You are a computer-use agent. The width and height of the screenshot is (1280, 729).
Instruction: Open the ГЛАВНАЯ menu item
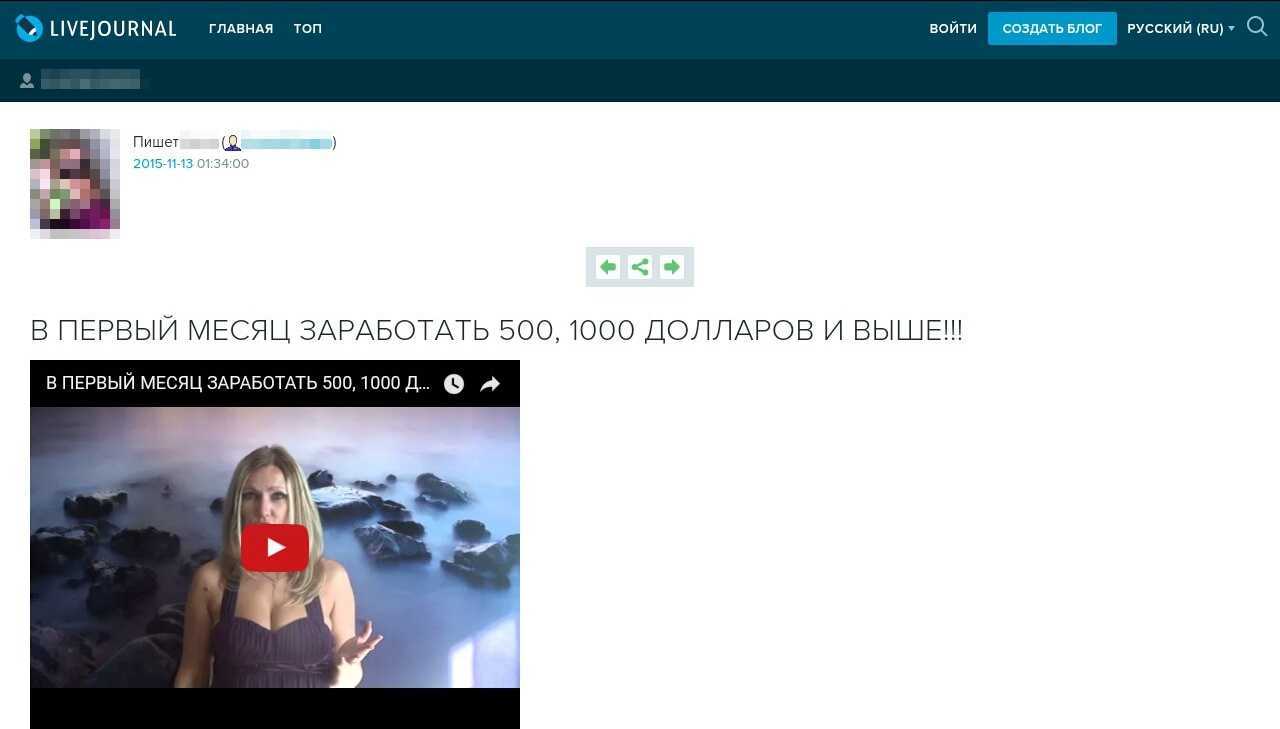coord(241,29)
